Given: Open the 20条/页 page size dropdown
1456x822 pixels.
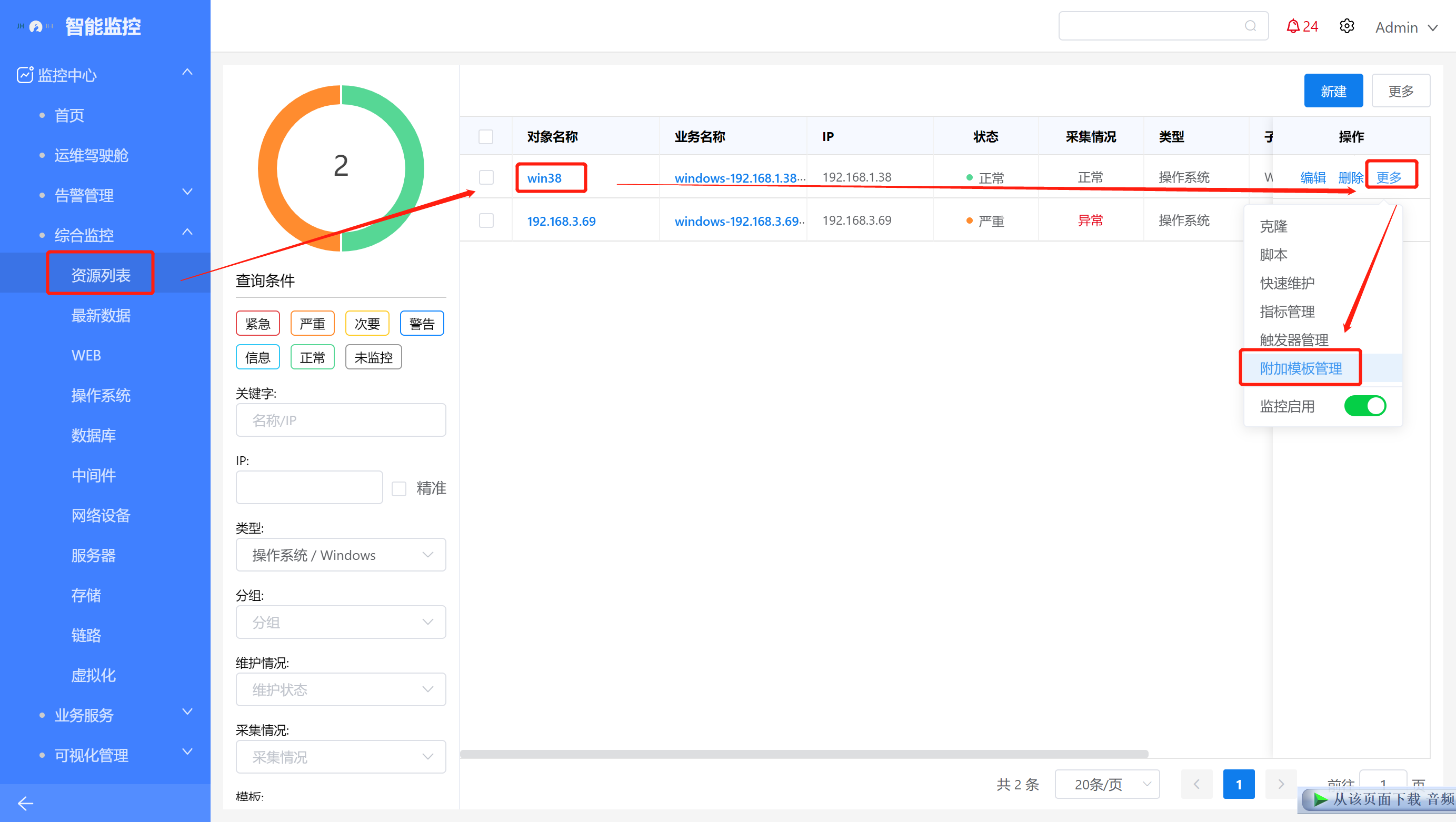Looking at the screenshot, I should pyautogui.click(x=1107, y=784).
